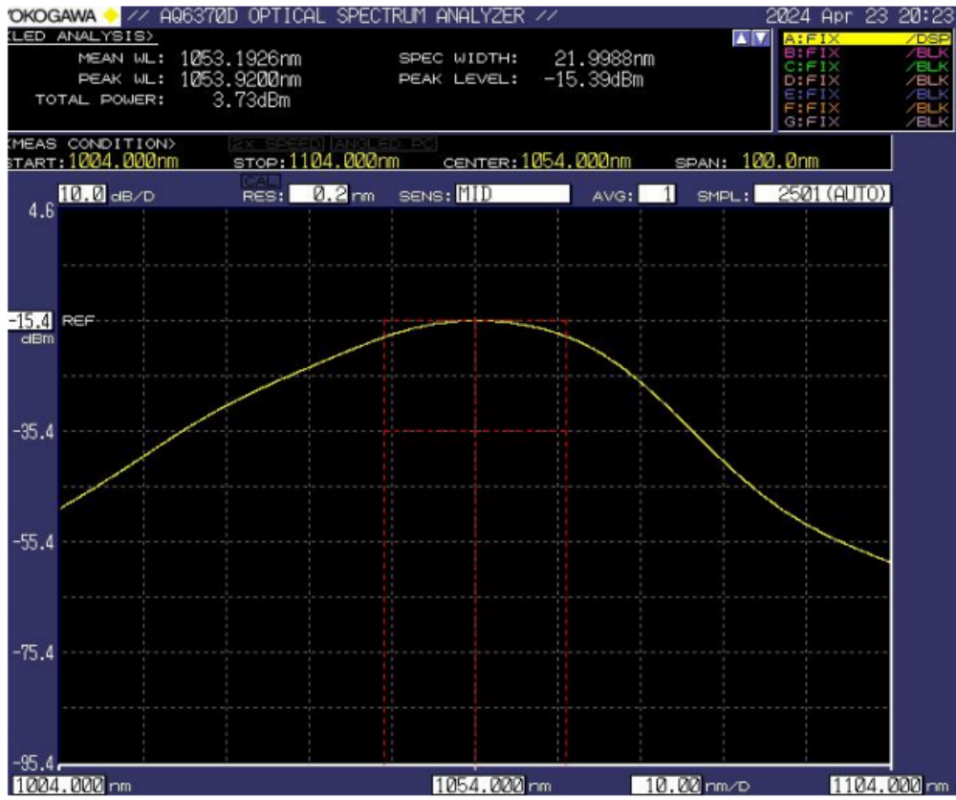This screenshot has height=800, width=956.
Task: Open the SENS field showing MID
Action: click(512, 194)
